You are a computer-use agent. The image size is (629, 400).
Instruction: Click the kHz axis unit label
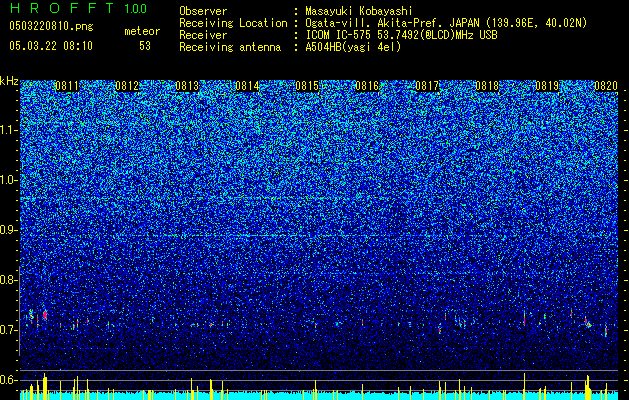[x=9, y=81]
